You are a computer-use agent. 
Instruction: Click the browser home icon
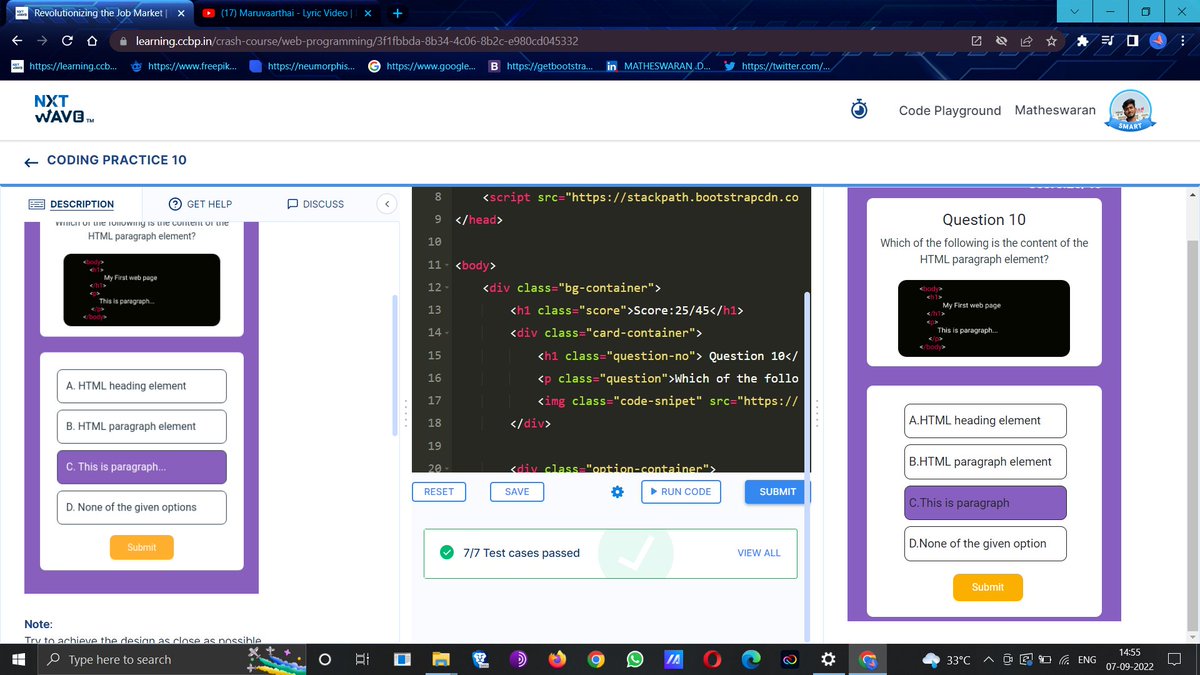(x=91, y=41)
